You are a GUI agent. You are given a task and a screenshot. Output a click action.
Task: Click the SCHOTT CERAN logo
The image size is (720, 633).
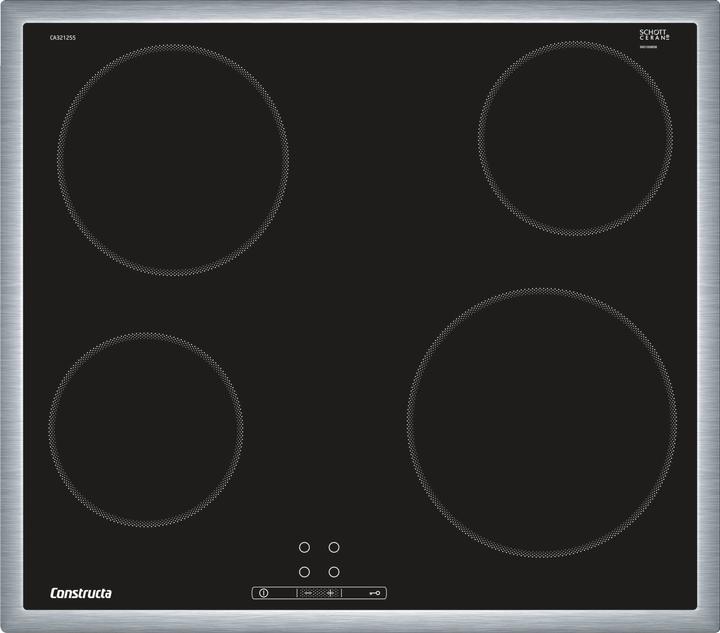click(654, 35)
